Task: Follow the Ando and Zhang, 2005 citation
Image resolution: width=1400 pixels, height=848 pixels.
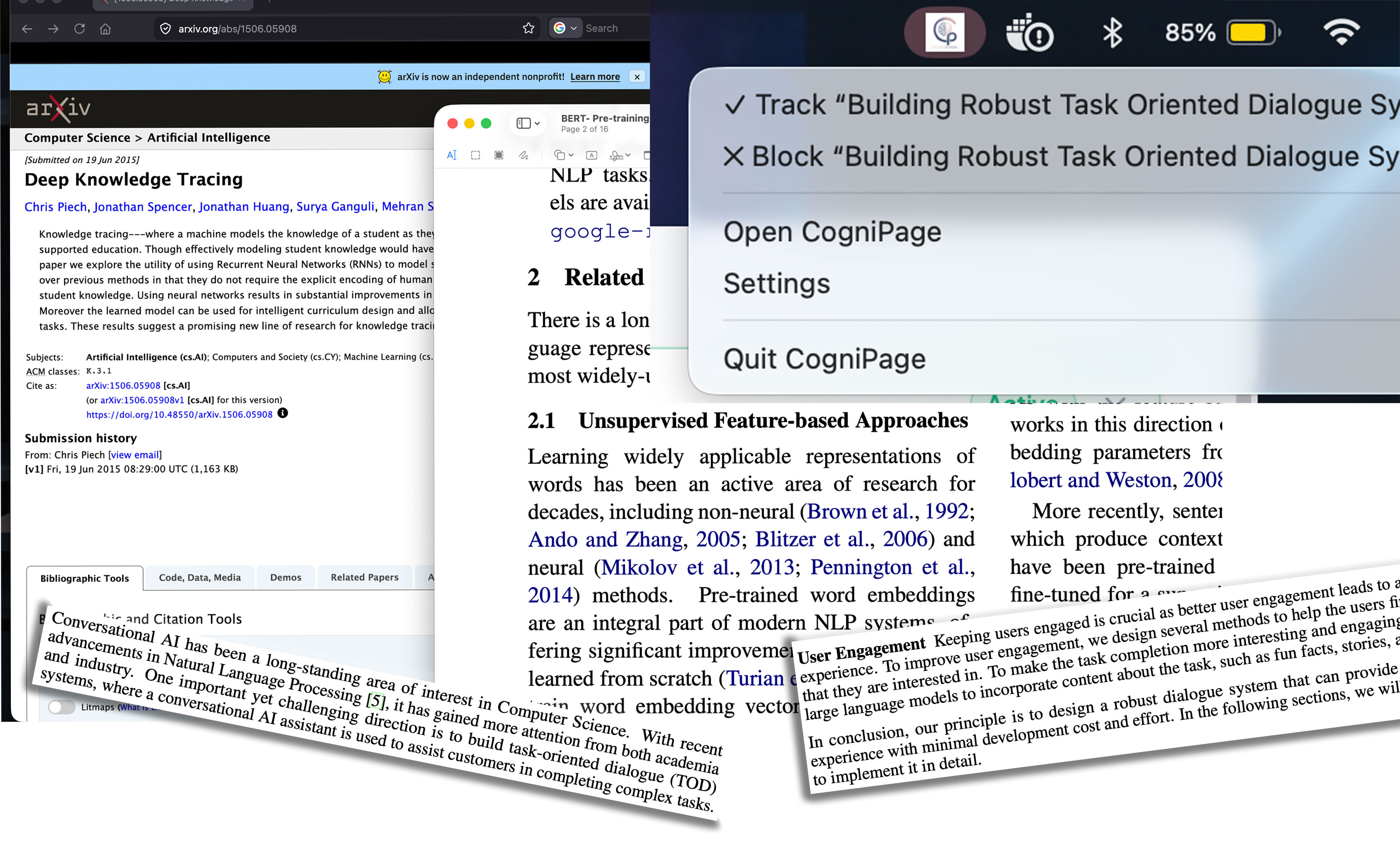Action: (x=634, y=539)
